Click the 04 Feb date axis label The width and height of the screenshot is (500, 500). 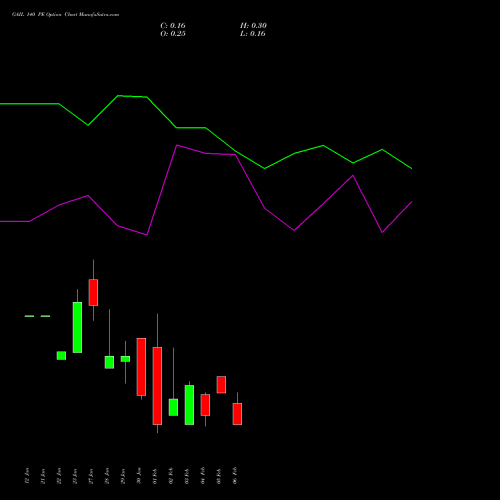[203, 476]
